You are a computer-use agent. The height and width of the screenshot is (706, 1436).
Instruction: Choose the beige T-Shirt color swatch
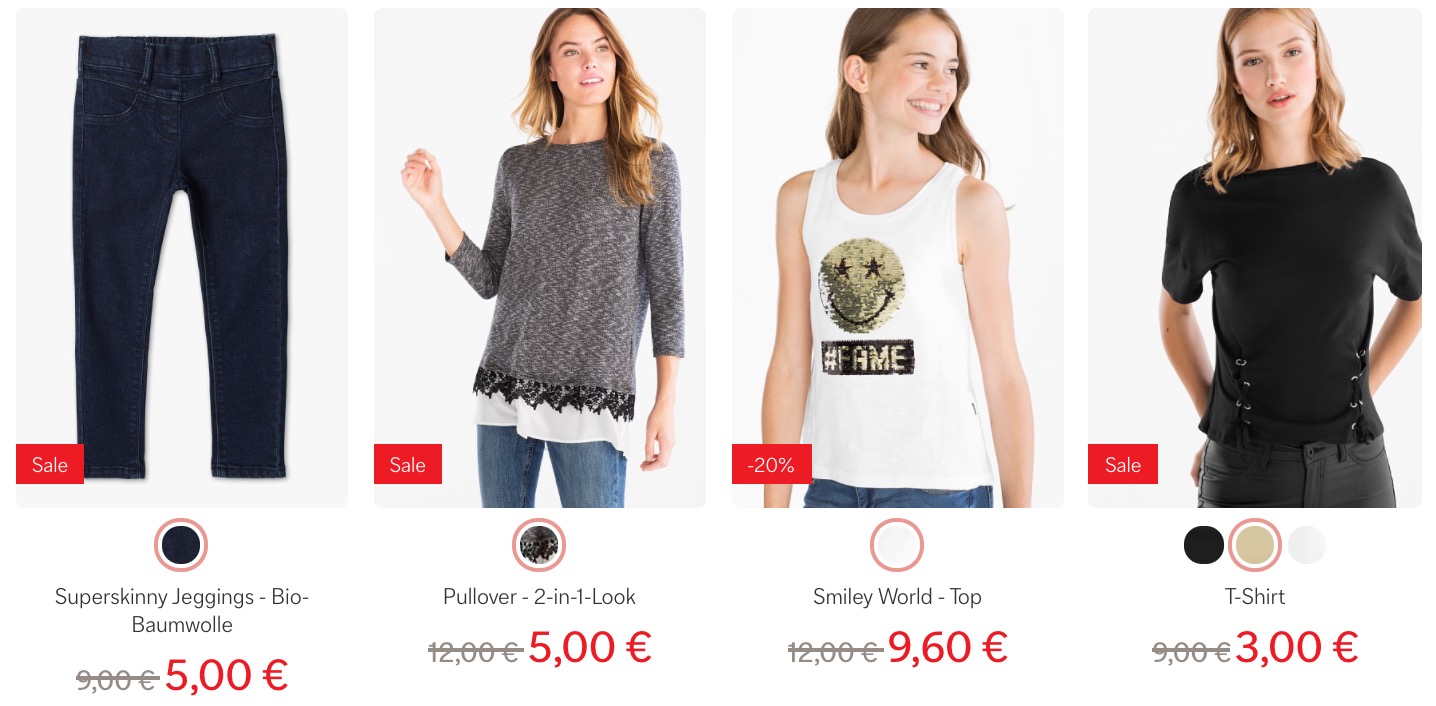pos(1255,545)
